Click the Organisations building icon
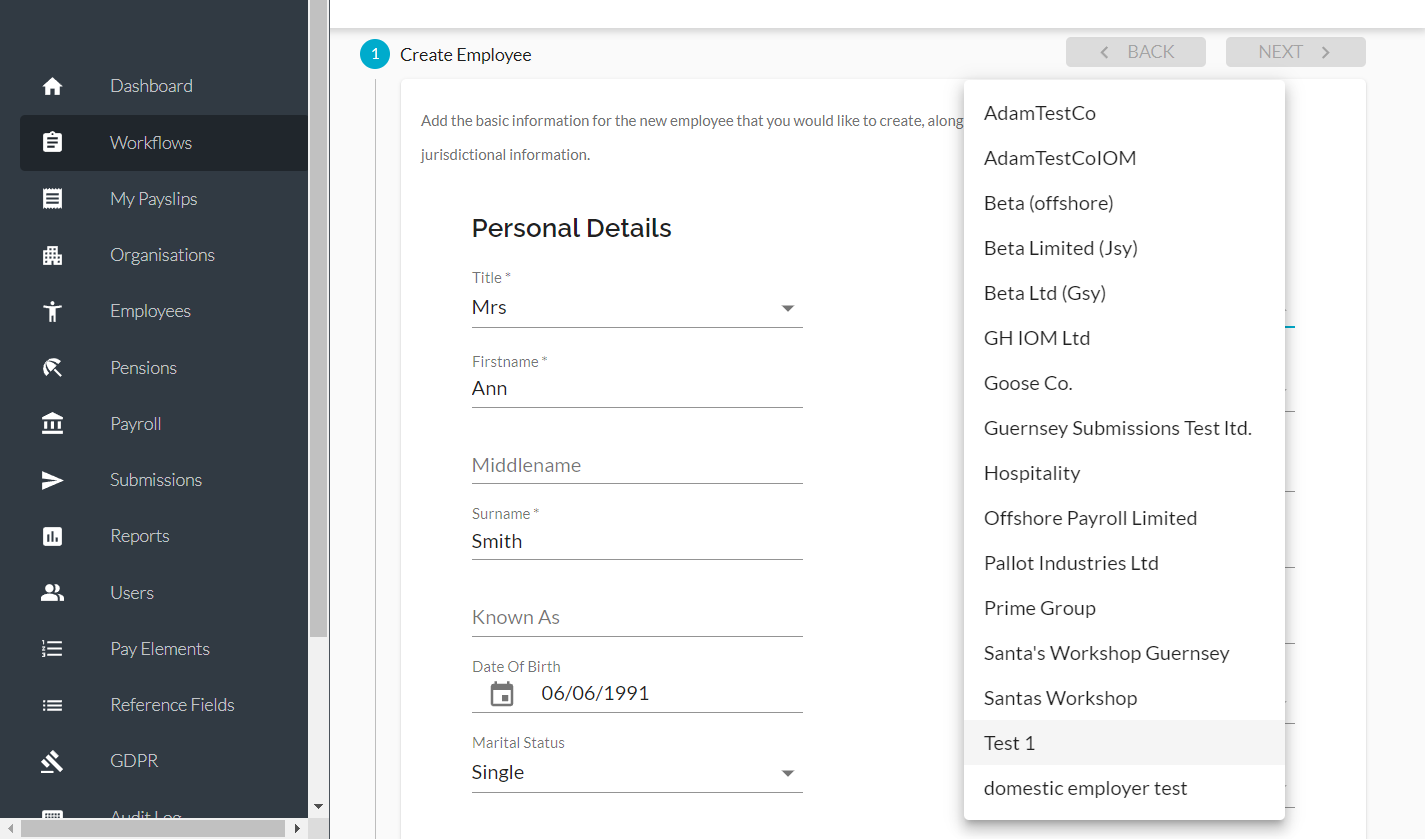 click(x=53, y=255)
